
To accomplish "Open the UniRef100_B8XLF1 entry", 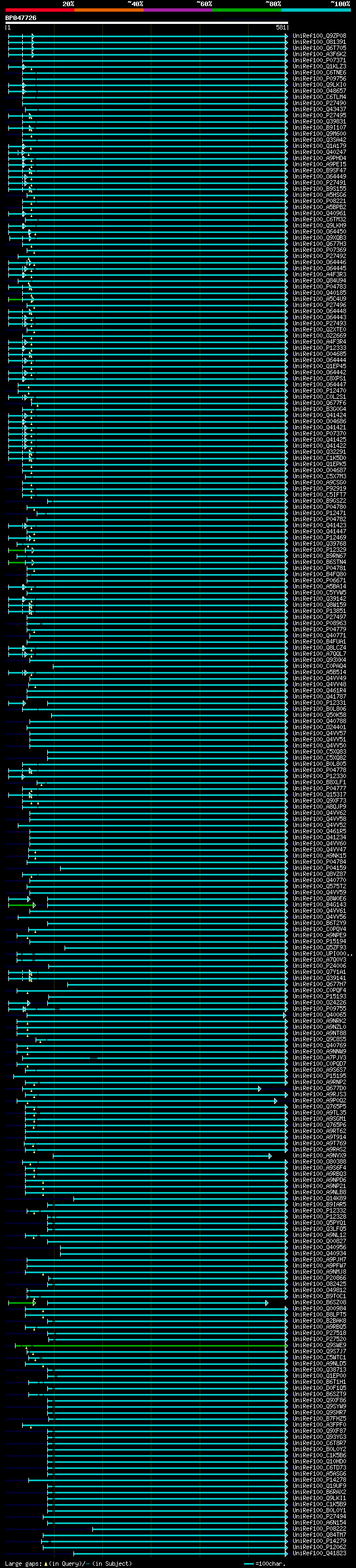I will [x=319, y=782].
